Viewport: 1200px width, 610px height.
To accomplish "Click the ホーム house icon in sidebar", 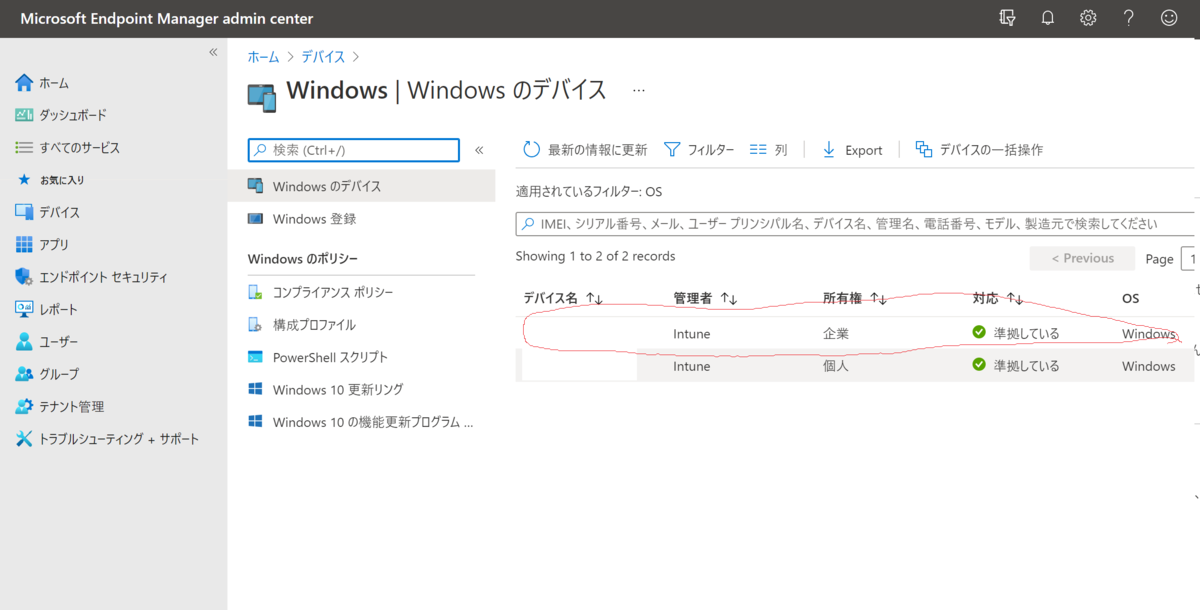I will [24, 83].
